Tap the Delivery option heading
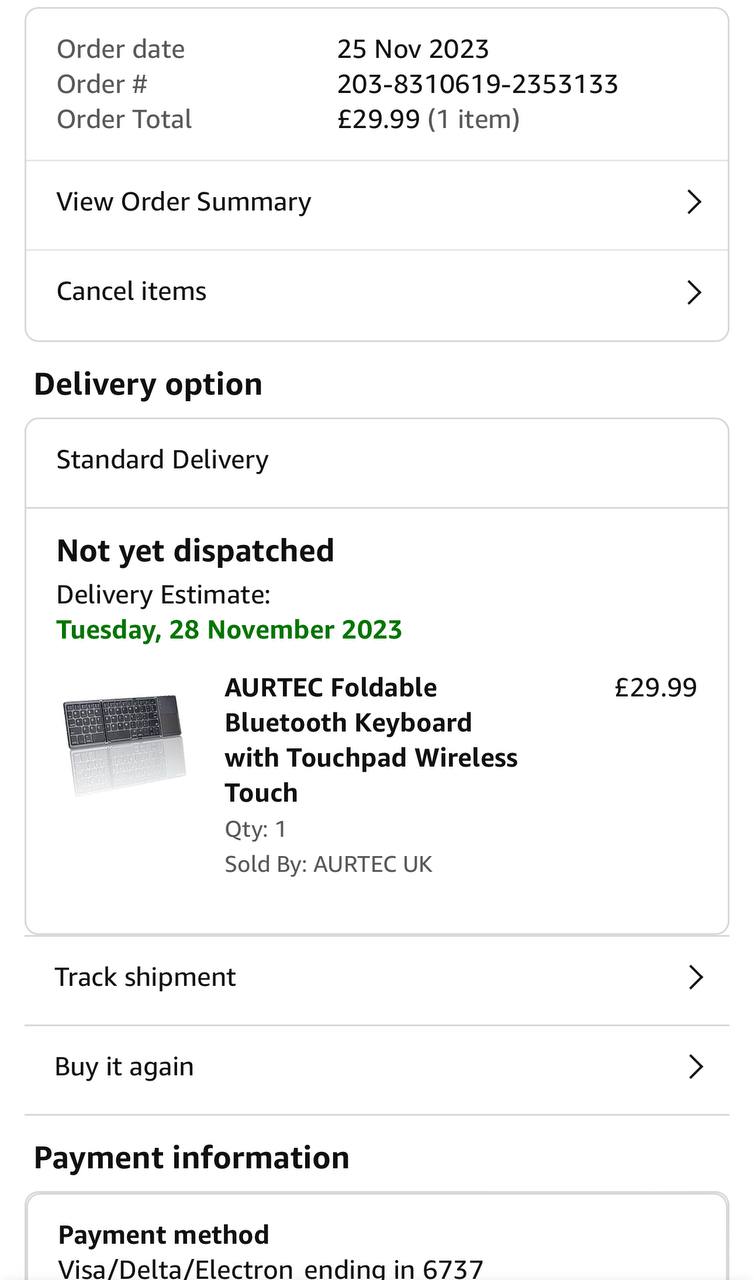 [x=148, y=385]
